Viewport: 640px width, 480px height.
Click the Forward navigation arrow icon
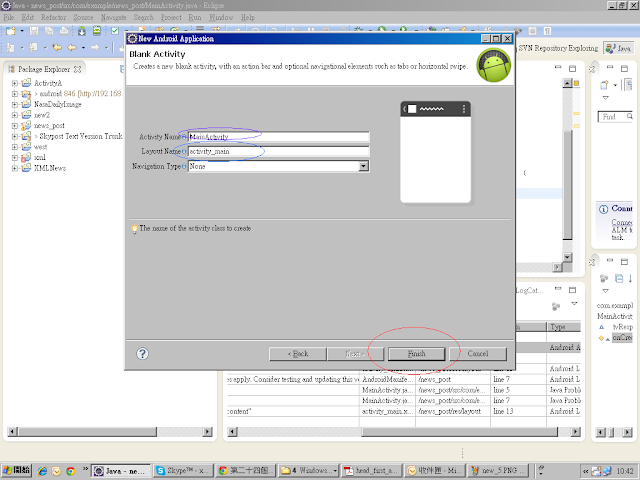click(95, 48)
